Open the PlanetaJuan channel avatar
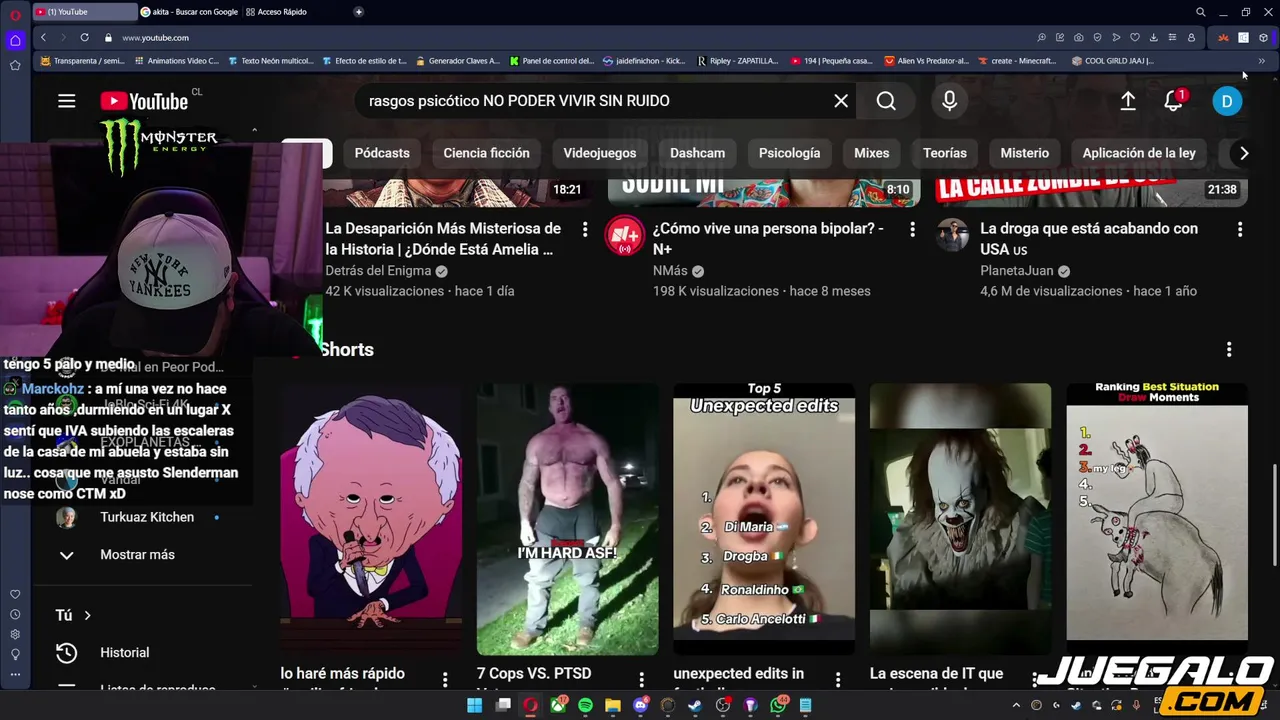 953,237
